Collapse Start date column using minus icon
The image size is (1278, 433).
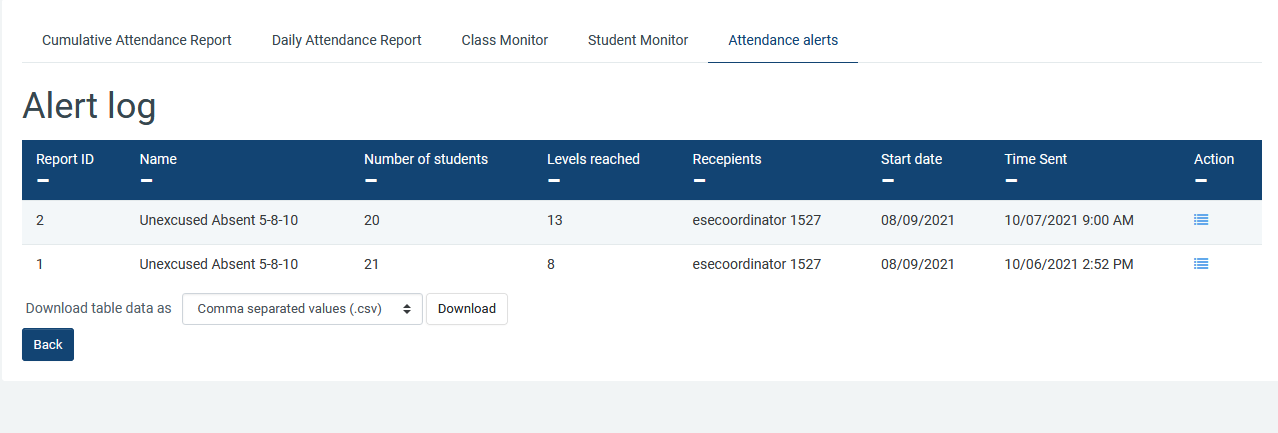(888, 181)
